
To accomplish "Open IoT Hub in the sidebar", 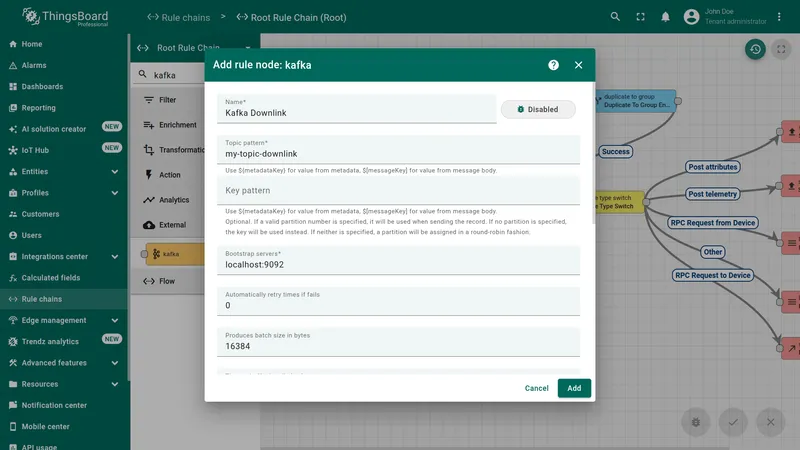I will 64,150.
